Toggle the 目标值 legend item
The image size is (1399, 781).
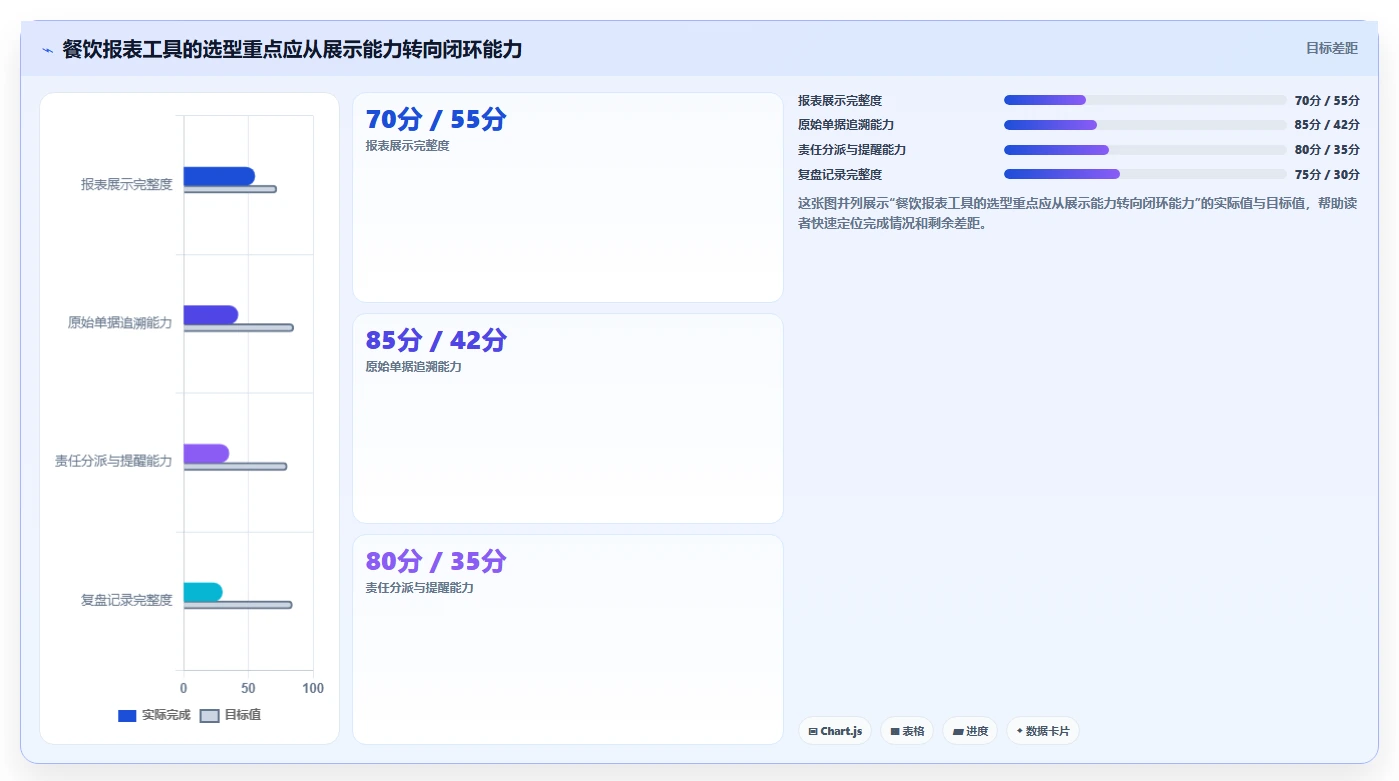coord(230,715)
